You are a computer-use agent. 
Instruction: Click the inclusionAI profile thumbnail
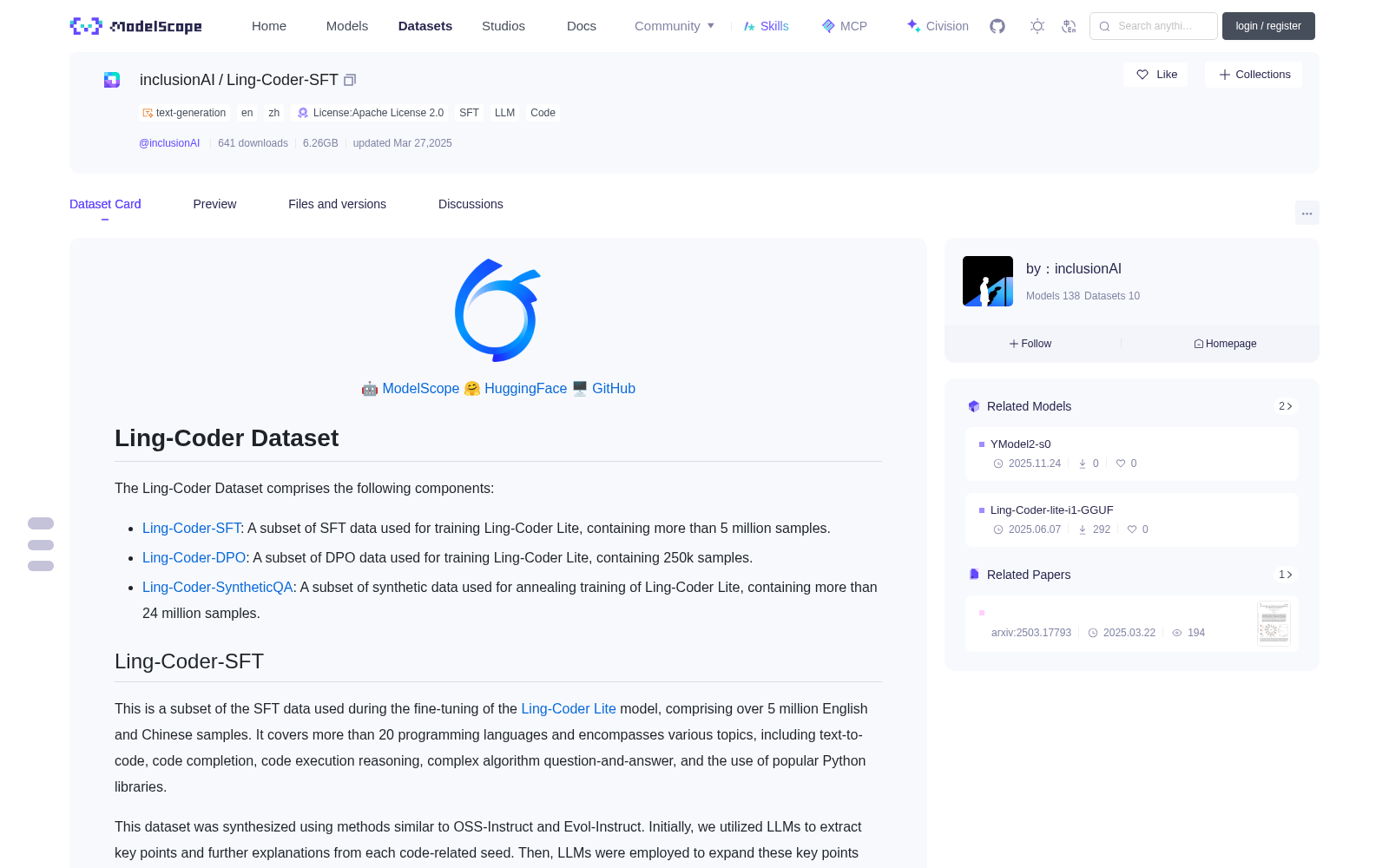click(x=988, y=281)
